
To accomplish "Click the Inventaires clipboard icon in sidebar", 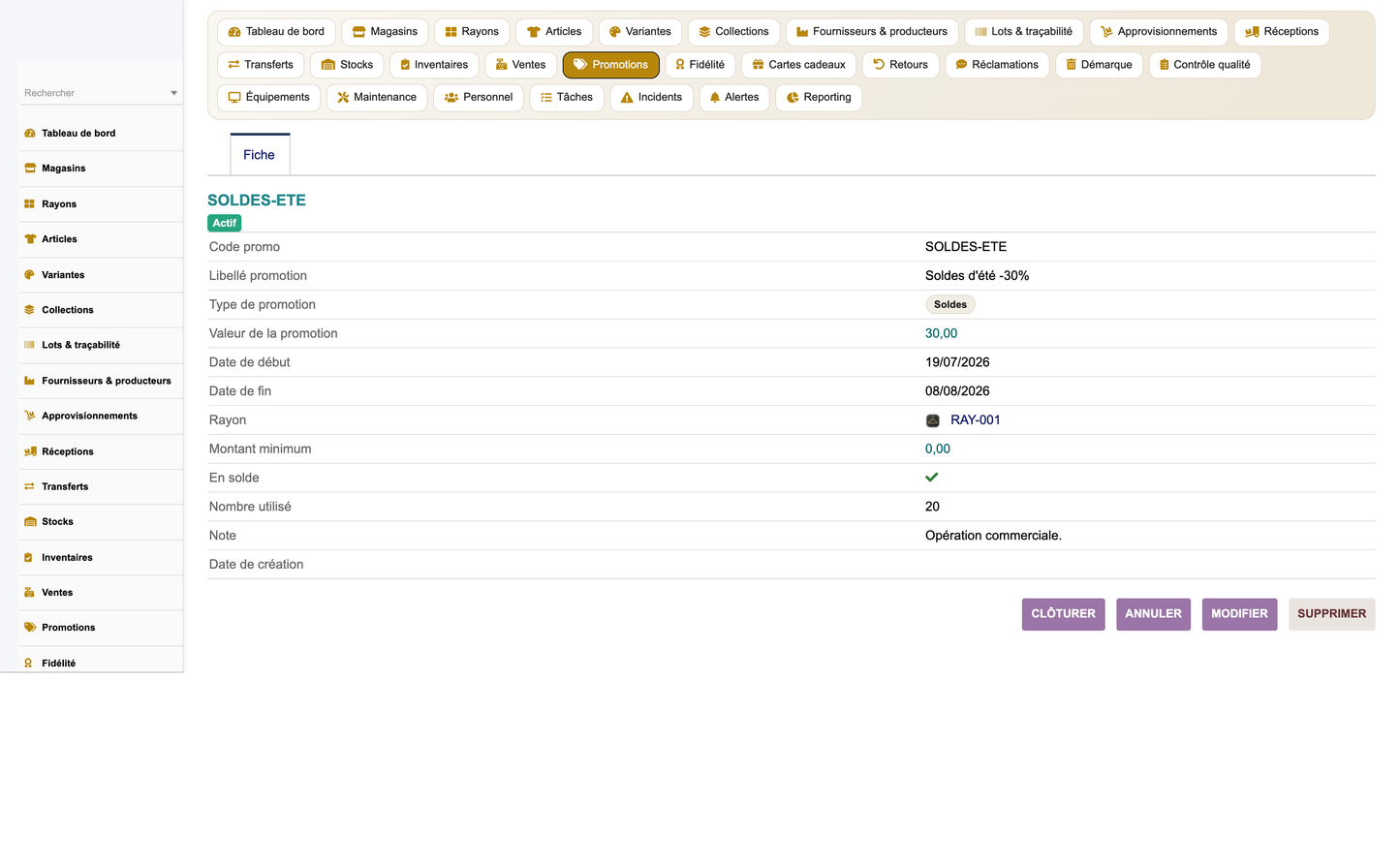I will tap(30, 557).
